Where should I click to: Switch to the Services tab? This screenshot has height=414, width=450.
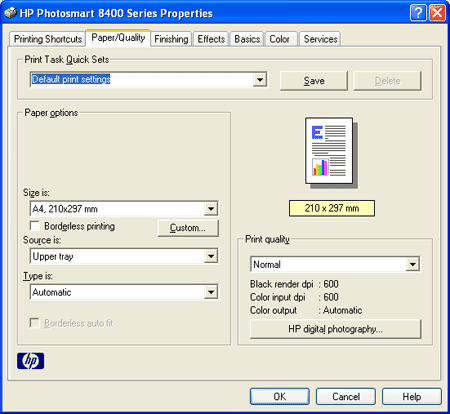(x=320, y=39)
